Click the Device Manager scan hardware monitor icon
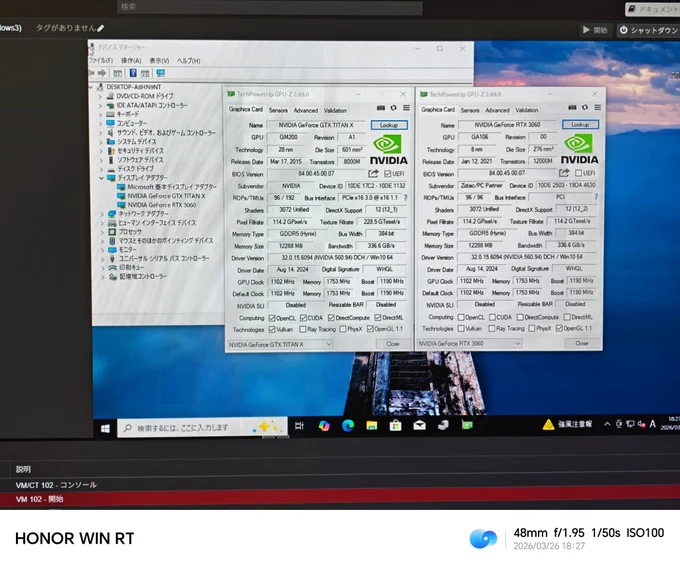 161,73
